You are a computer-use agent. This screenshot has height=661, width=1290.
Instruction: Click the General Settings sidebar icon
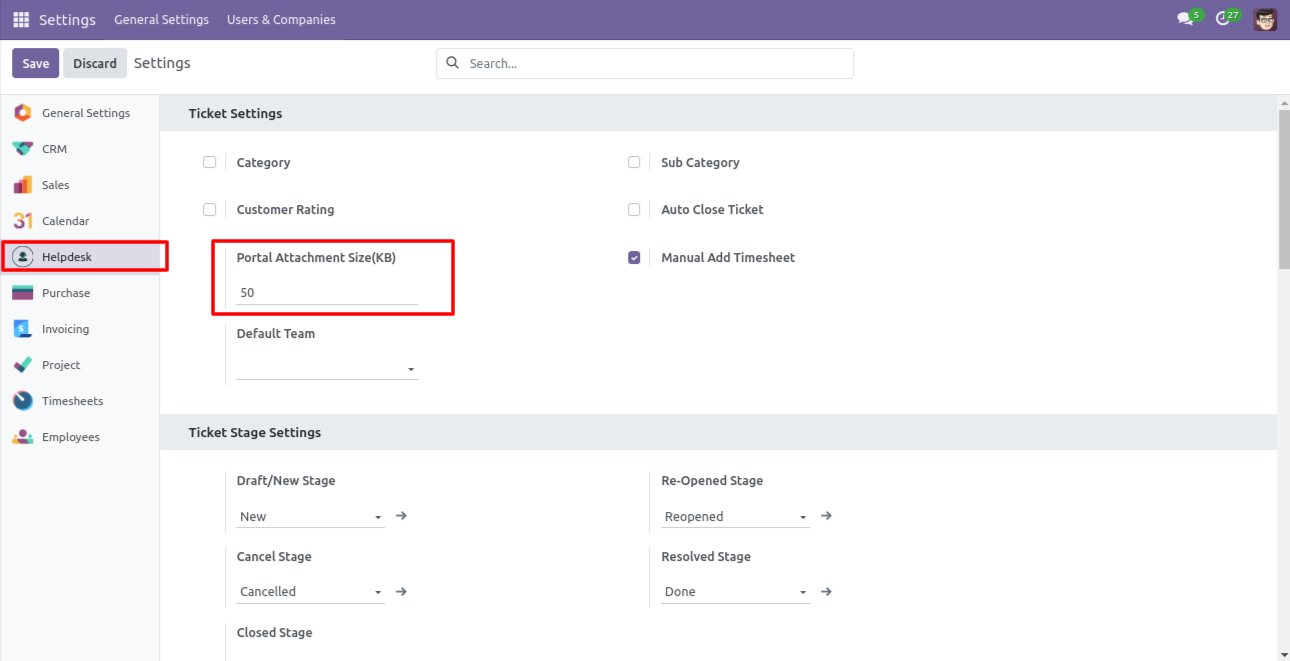(23, 113)
